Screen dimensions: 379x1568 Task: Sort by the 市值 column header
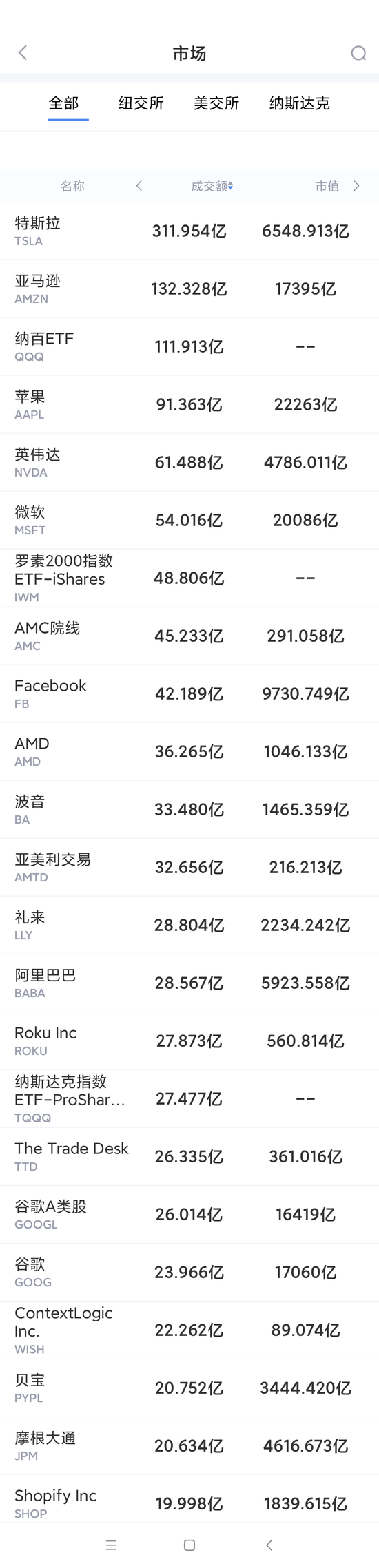327,186
